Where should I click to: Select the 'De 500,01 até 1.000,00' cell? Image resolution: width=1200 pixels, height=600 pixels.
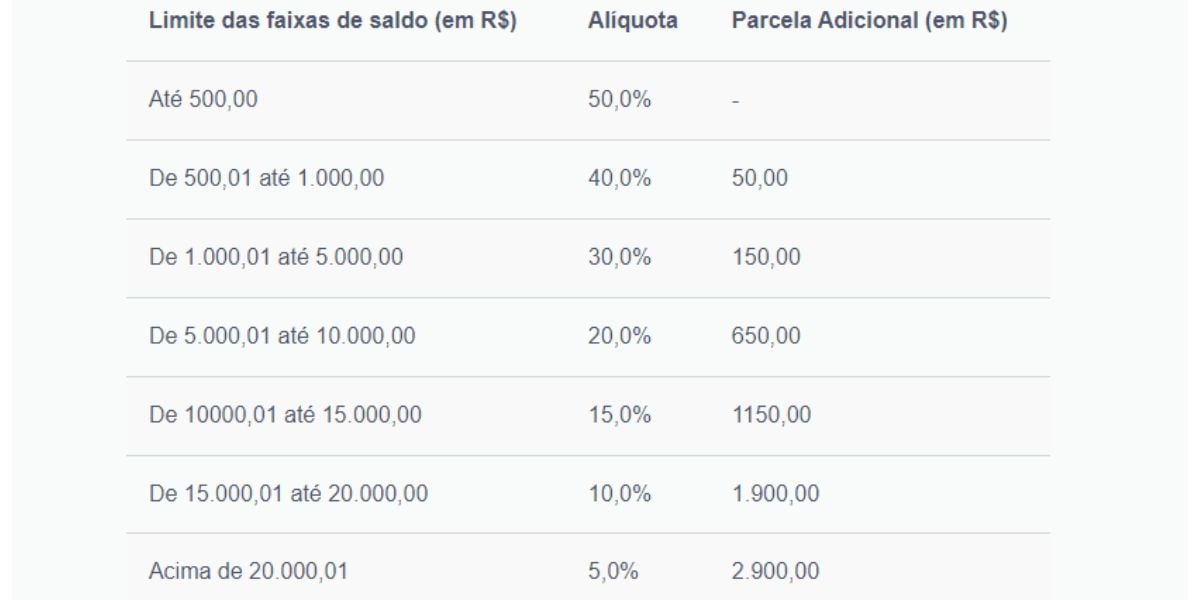[266, 179]
